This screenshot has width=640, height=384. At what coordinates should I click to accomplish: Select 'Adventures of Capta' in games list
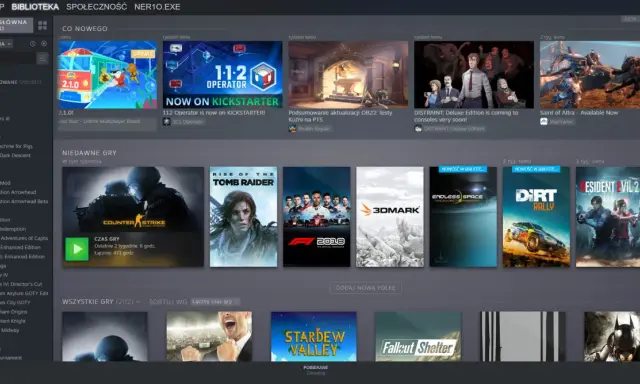[x=24, y=238]
